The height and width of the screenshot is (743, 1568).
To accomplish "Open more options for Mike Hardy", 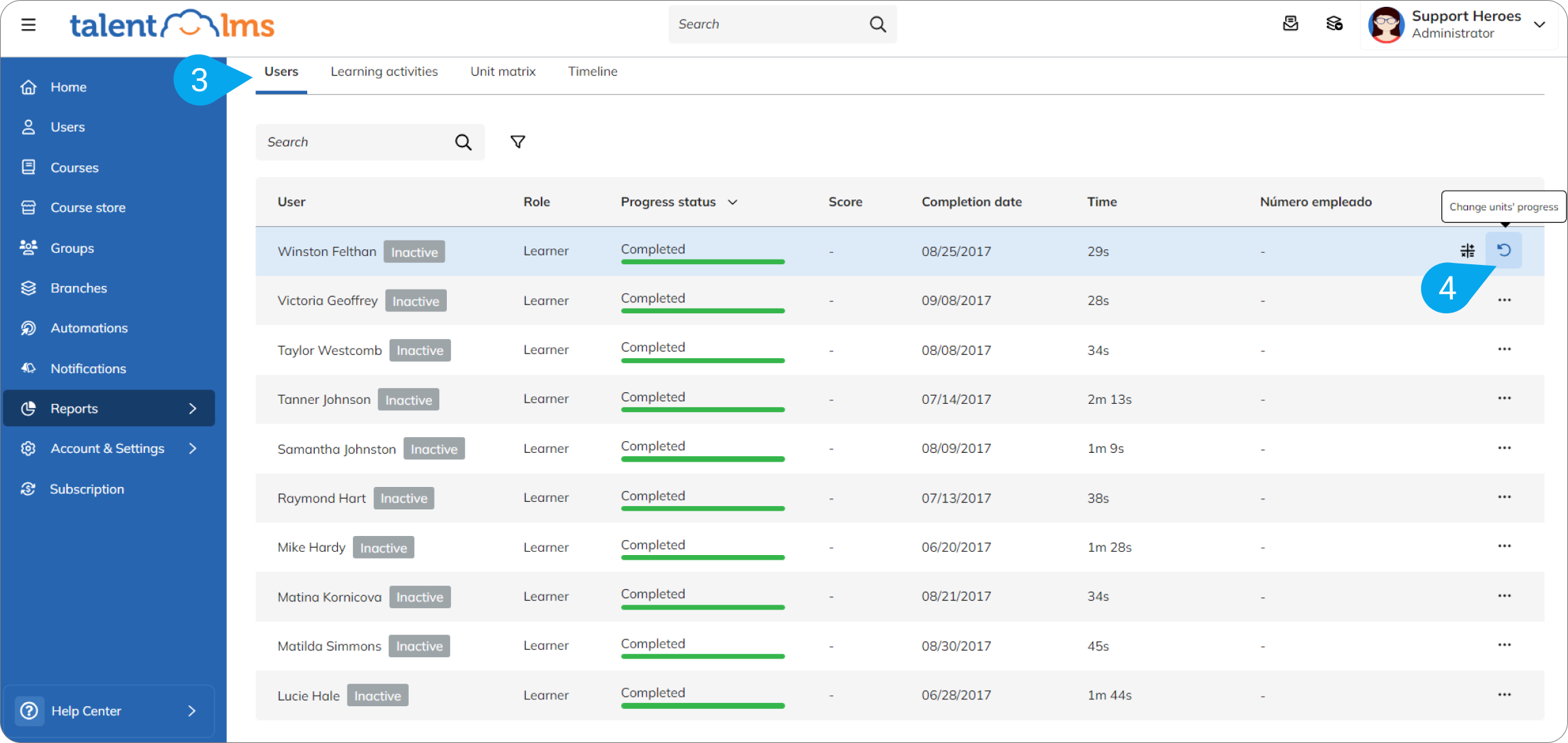I will point(1505,546).
